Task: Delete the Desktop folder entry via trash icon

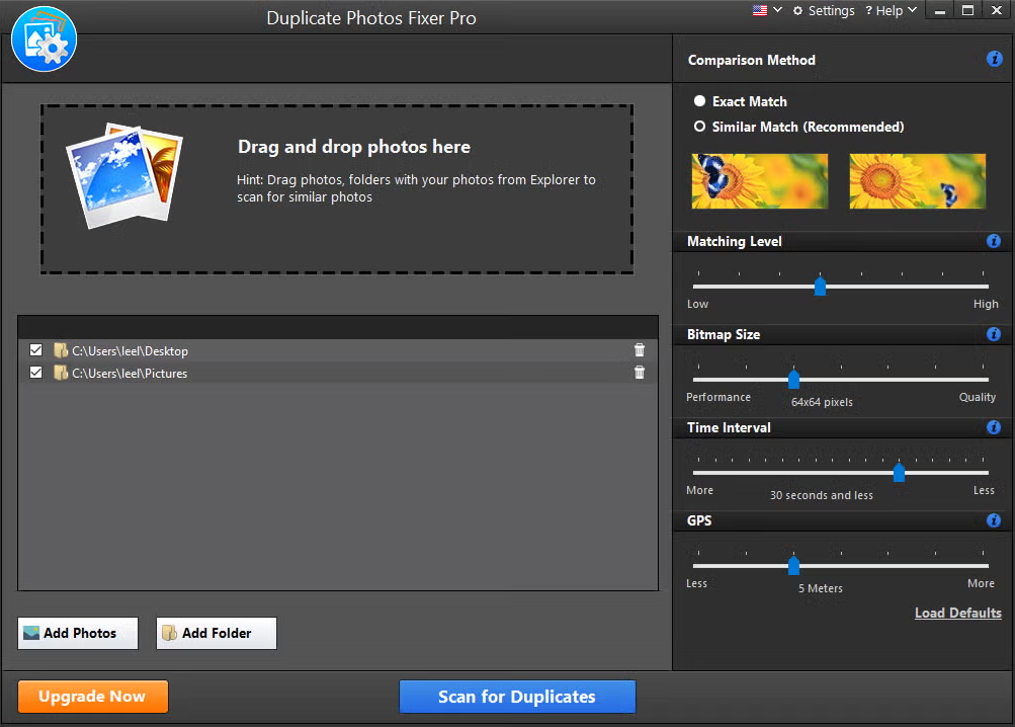Action: coord(639,351)
